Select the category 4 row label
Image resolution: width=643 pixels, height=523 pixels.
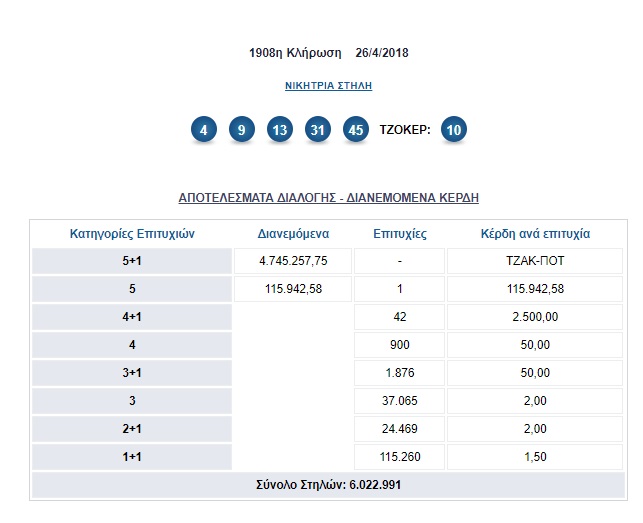(132, 345)
